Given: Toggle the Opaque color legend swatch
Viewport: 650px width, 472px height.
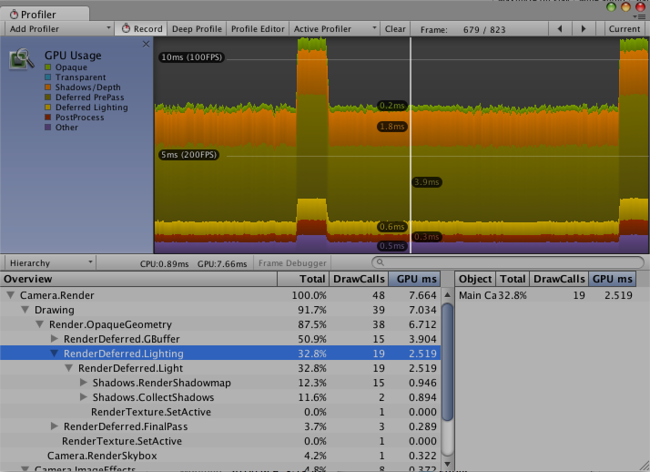Looking at the screenshot, I should coord(49,68).
